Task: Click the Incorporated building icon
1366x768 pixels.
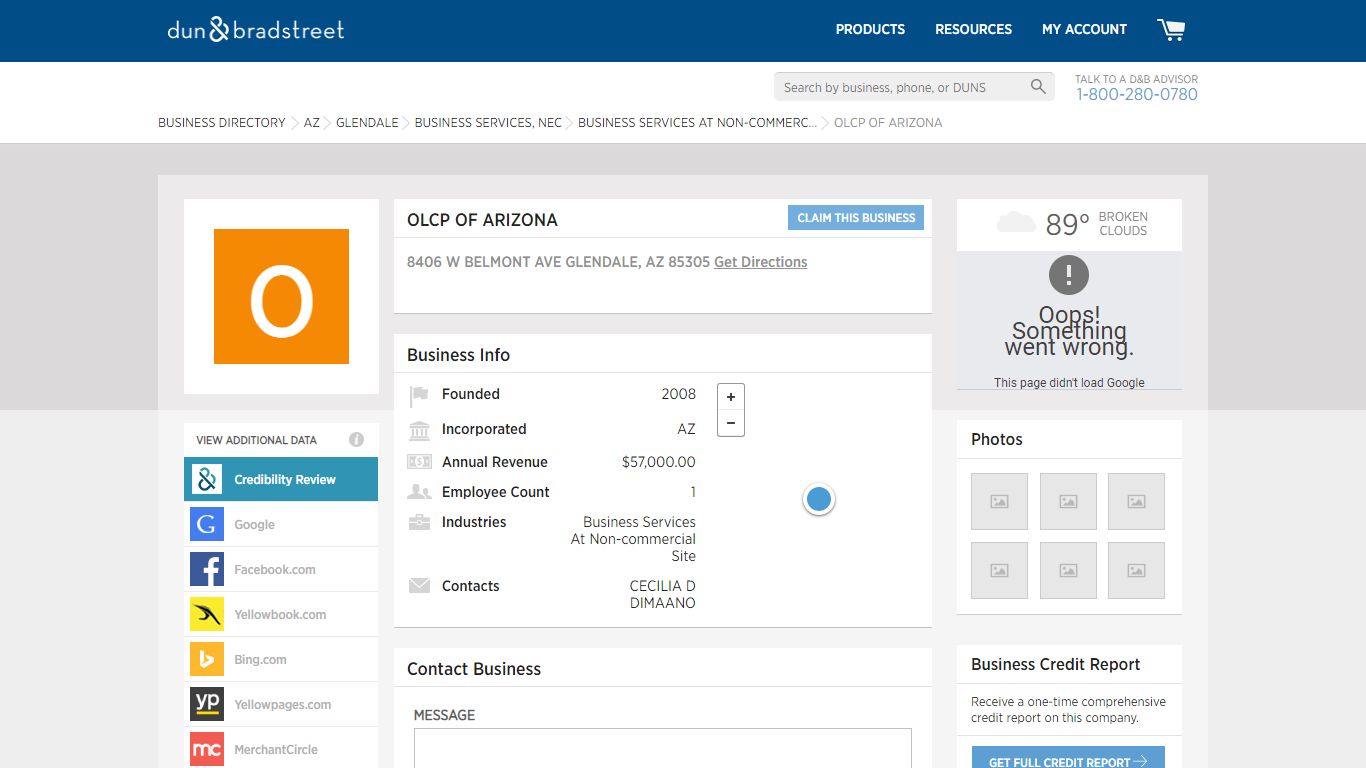Action: point(419,430)
